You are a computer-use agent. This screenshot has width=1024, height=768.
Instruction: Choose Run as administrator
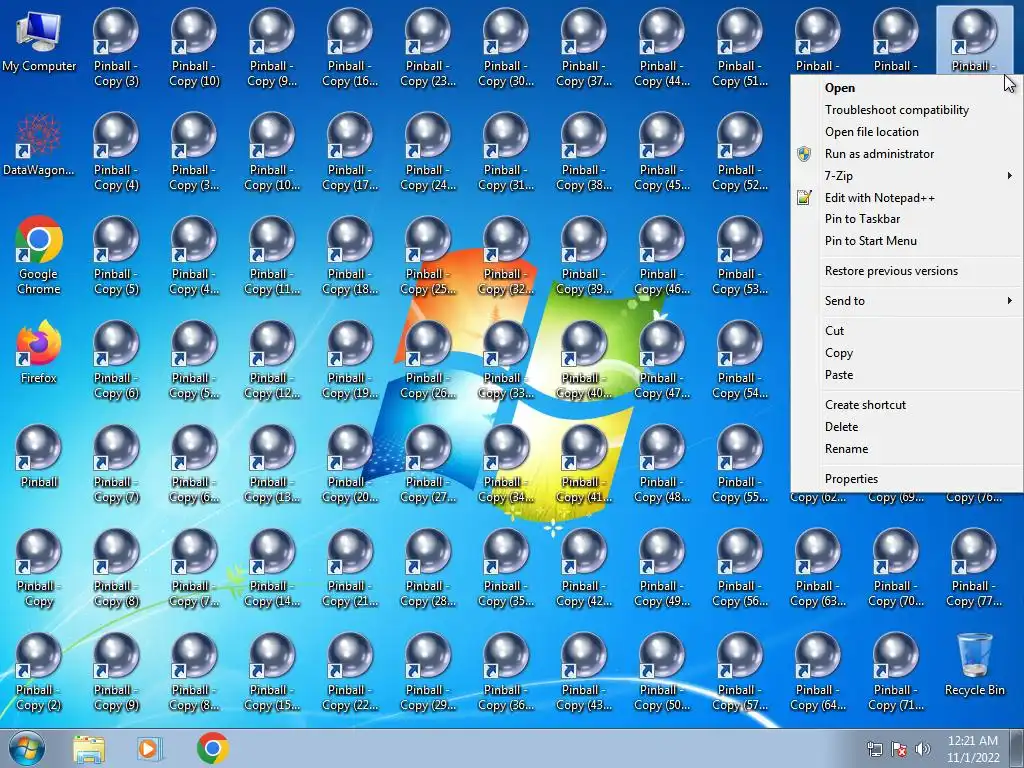[906, 154]
